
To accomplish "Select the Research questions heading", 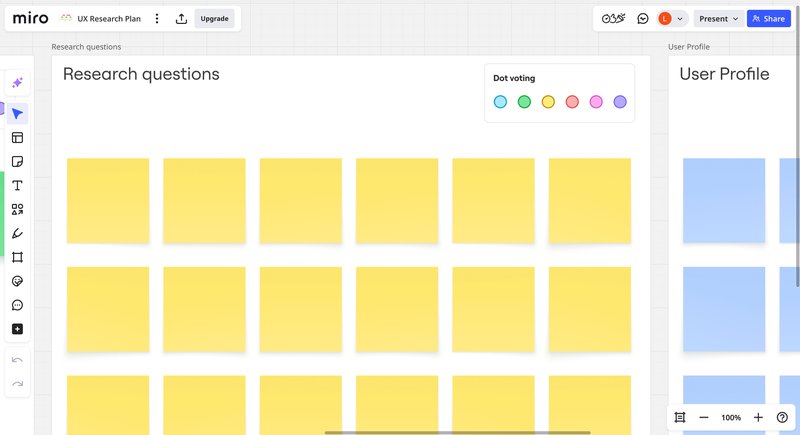I will tap(141, 74).
